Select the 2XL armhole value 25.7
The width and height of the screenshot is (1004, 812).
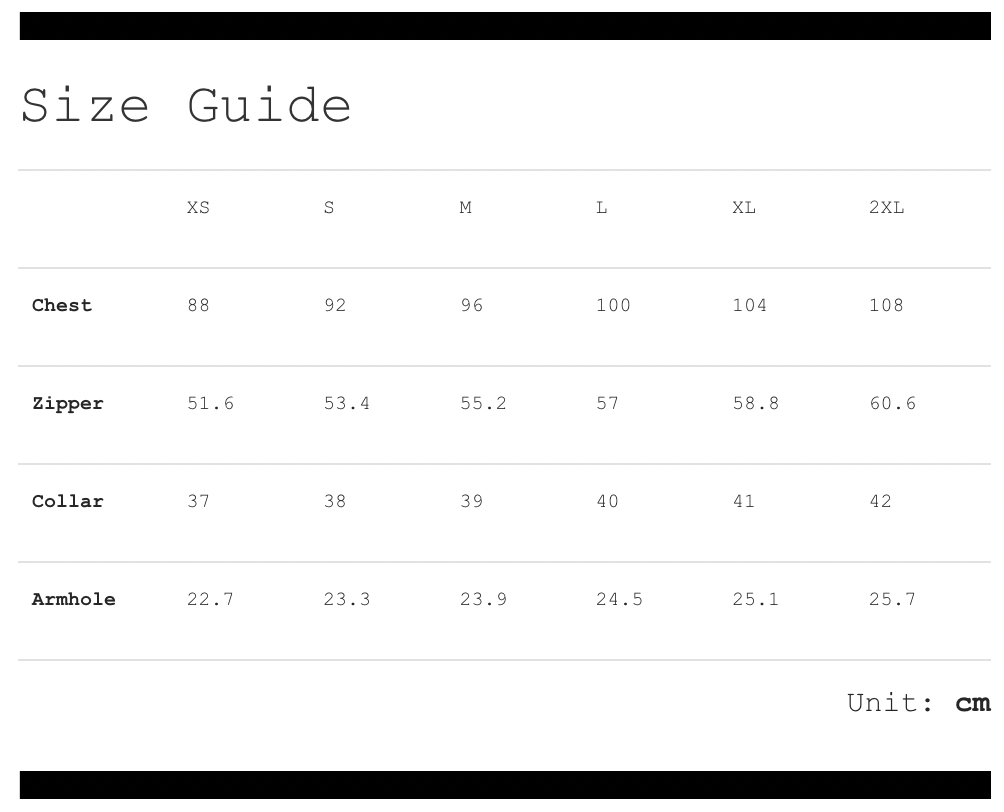(892, 600)
